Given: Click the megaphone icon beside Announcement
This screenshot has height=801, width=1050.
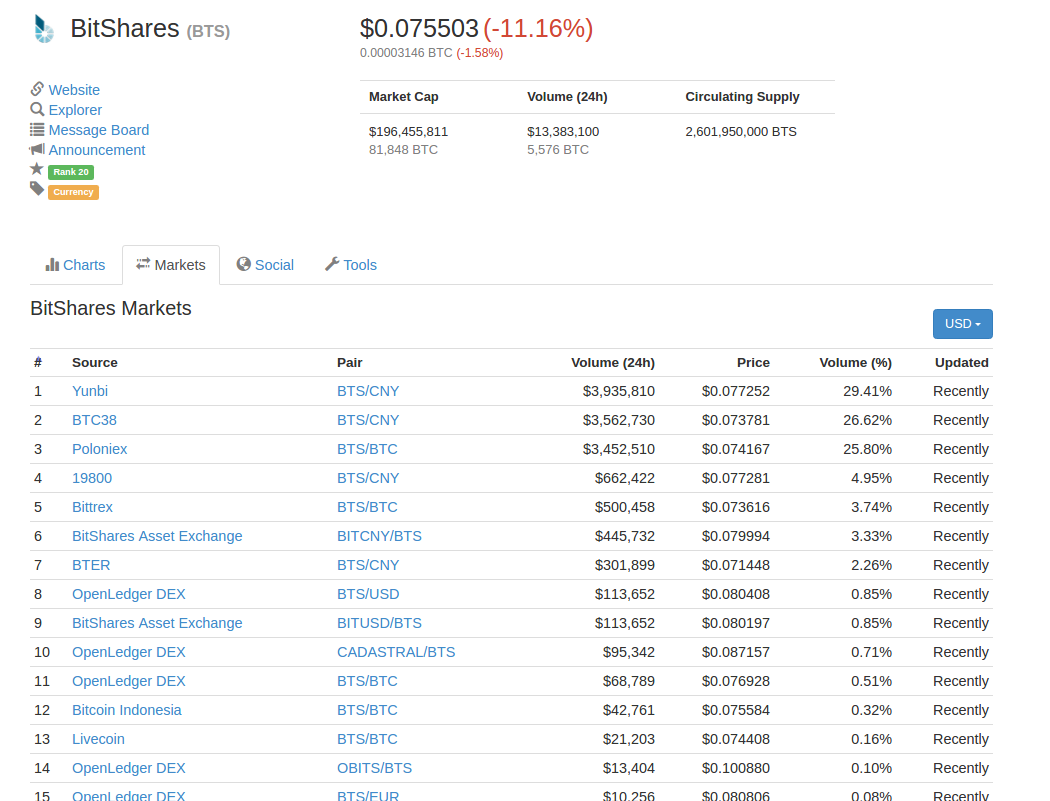Looking at the screenshot, I should (38, 149).
